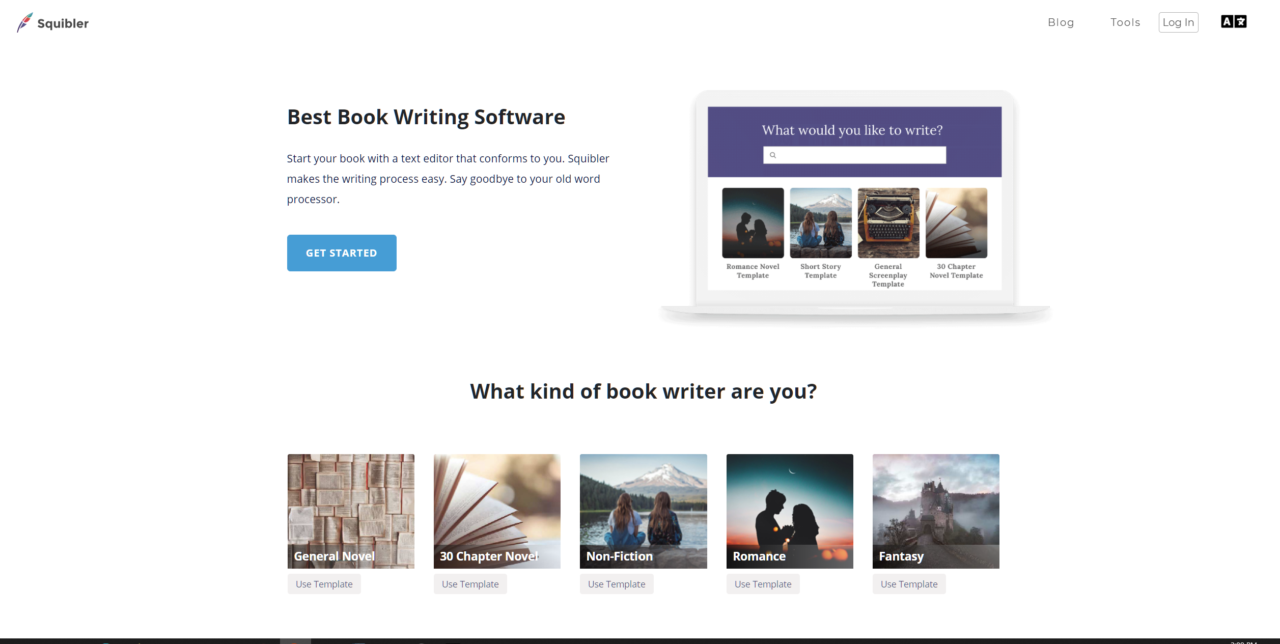Image resolution: width=1280 pixels, height=644 pixels.
Task: Use Template for Non-Fiction
Action: pyautogui.click(x=616, y=583)
